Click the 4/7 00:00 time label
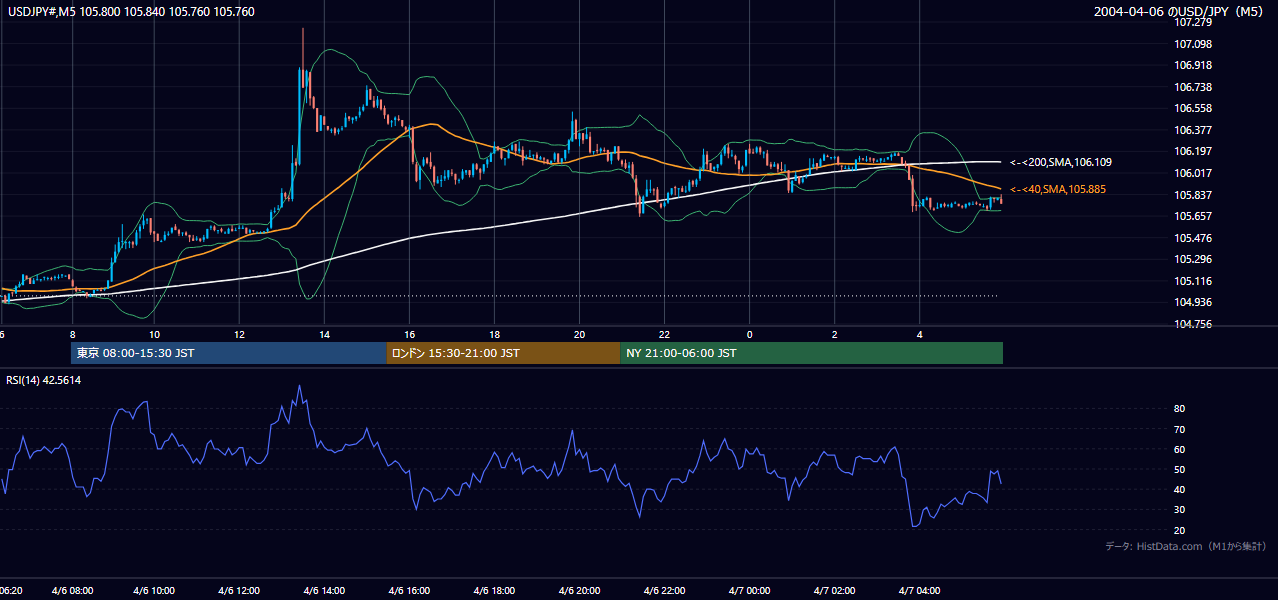Screen dimensions: 1278x600 [x=750, y=591]
